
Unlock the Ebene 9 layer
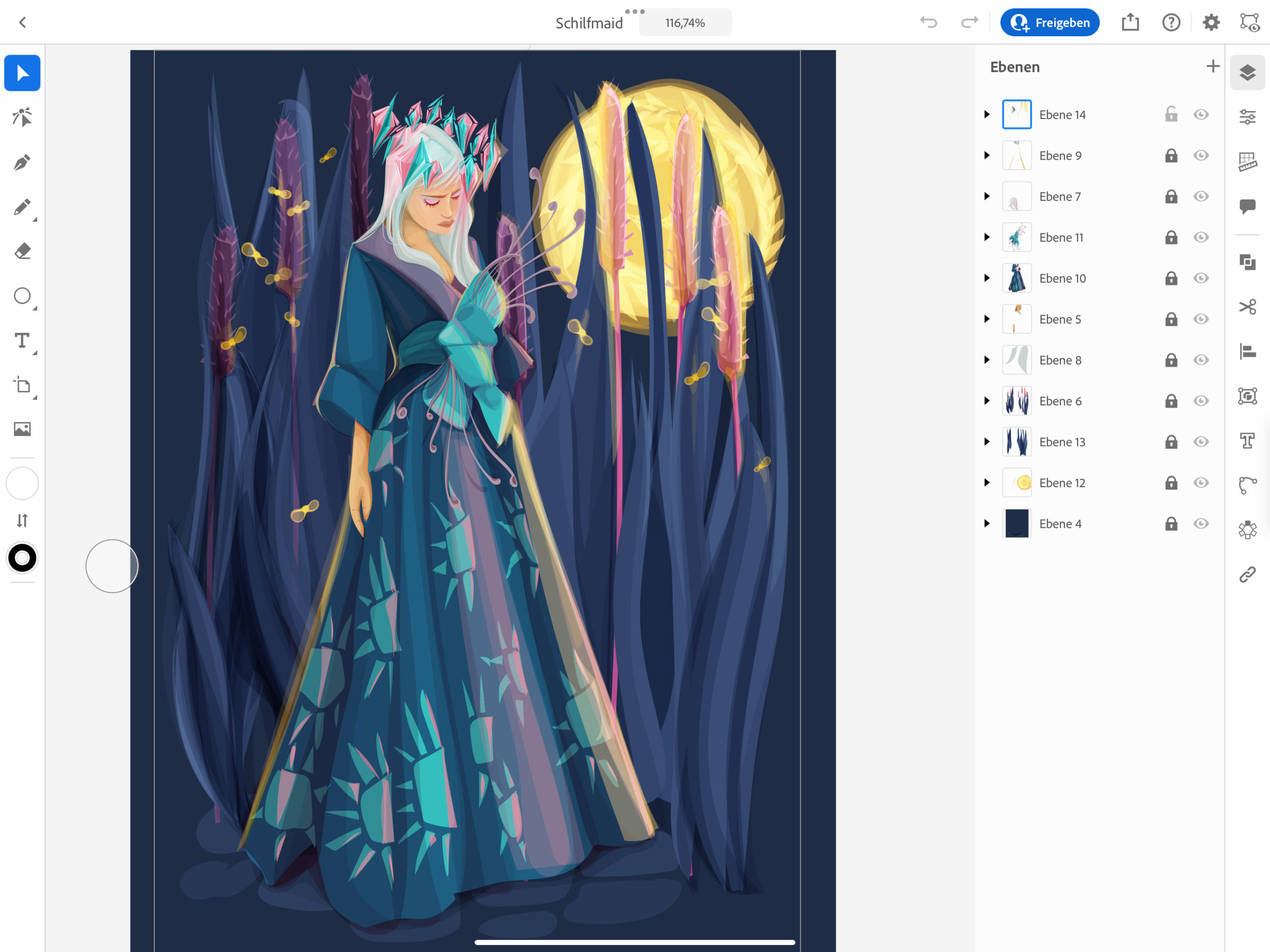[x=1171, y=156]
